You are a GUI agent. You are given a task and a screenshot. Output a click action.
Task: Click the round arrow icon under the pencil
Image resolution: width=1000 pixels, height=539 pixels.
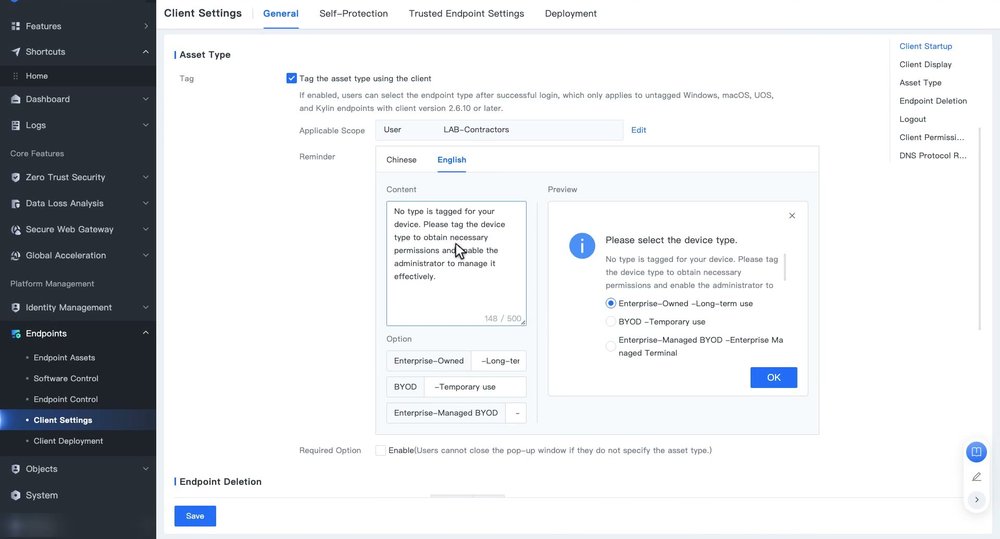pos(976,499)
